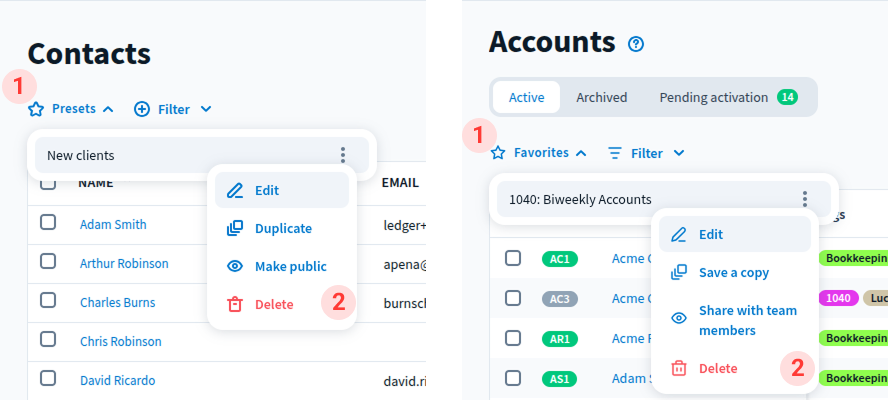Open three-dot menu for 1040: Biweekly Accounts
Viewport: 888px width, 400px height.
(805, 199)
